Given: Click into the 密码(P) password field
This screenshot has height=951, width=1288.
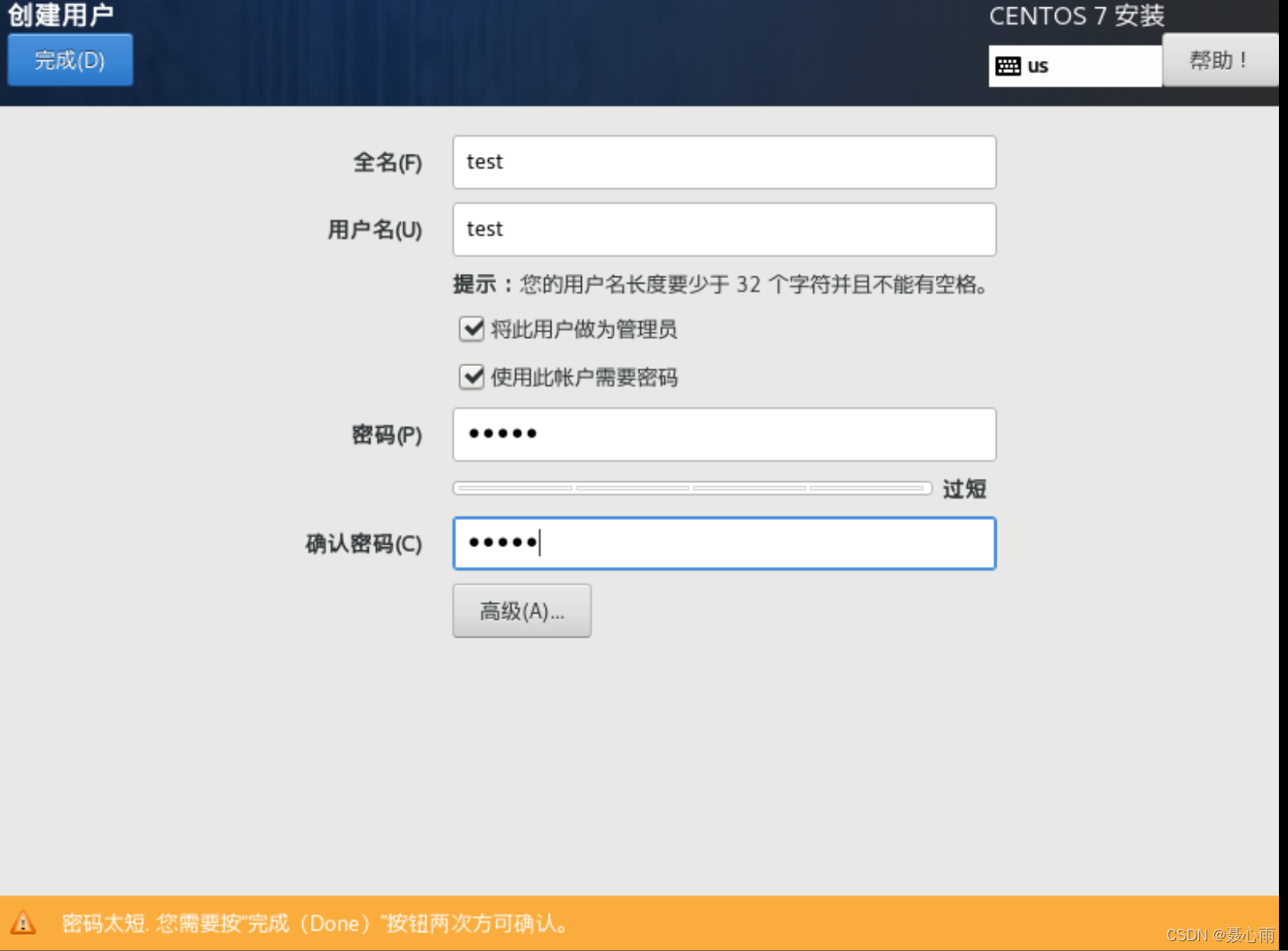Looking at the screenshot, I should point(724,434).
